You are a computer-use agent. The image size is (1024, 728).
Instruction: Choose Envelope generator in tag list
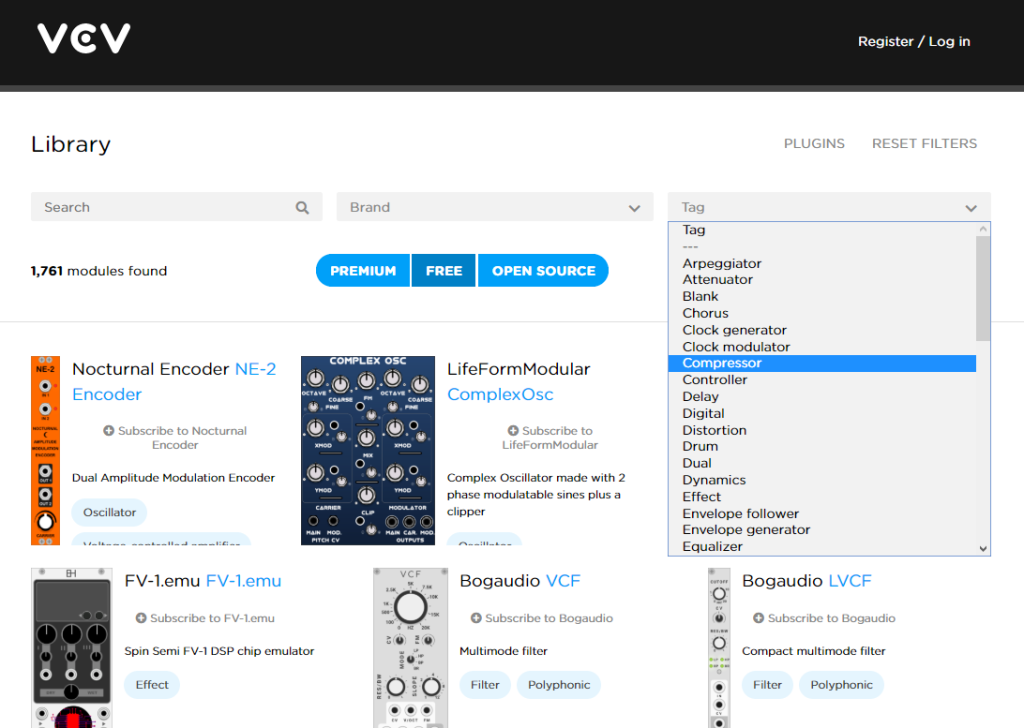coord(746,530)
